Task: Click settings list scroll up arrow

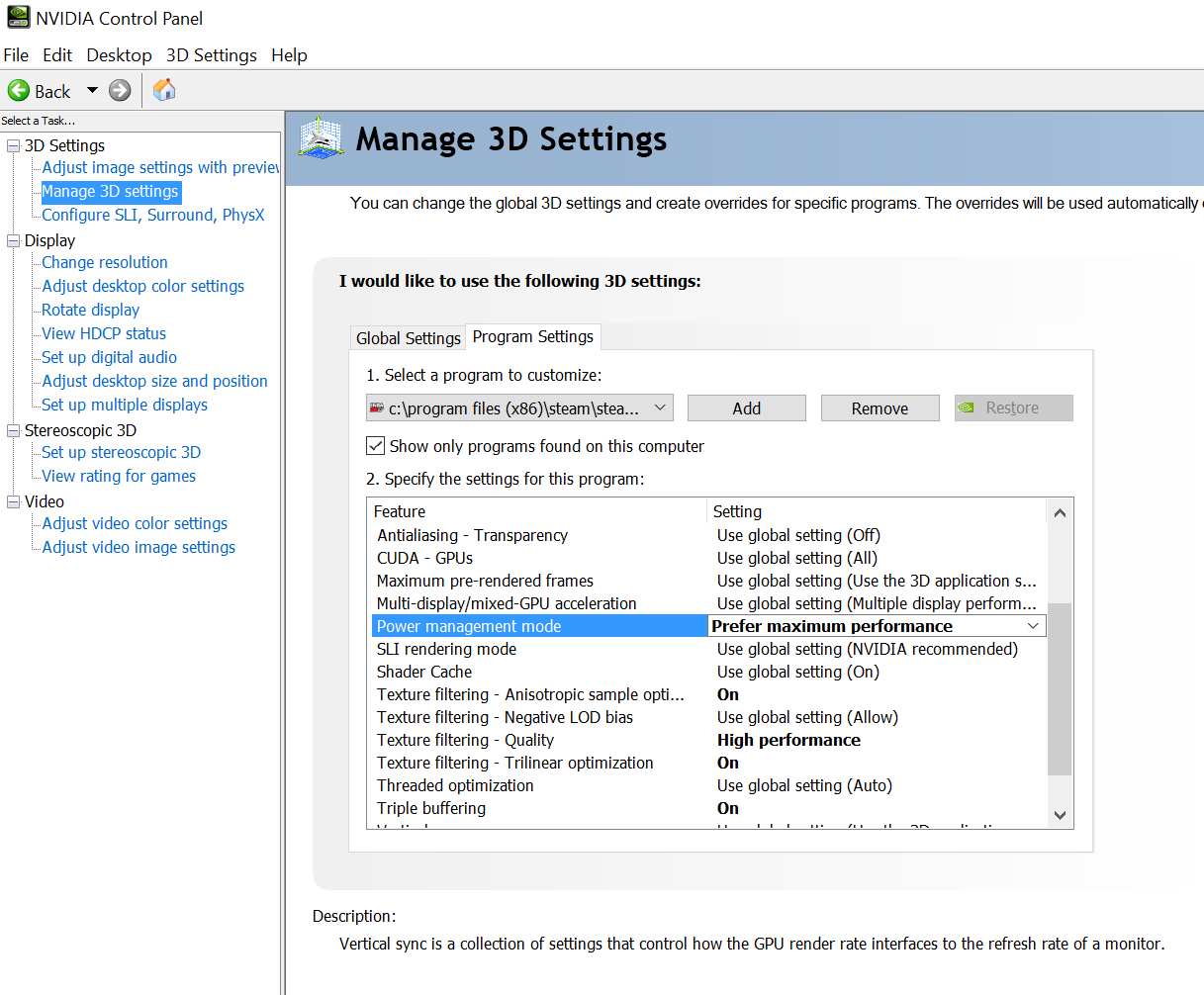Action: 1060,512
